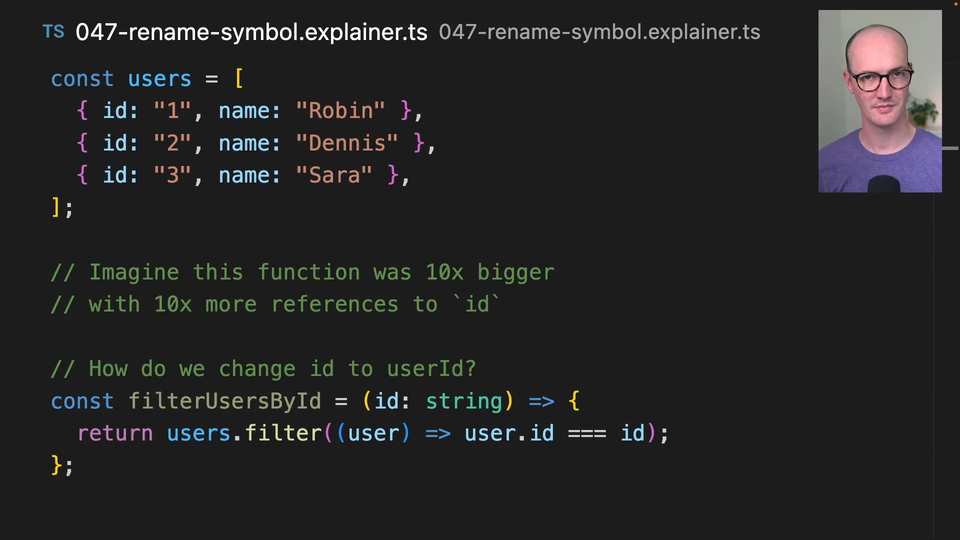
Task: Place cursor on users in the const declaration
Action: pyautogui.click(x=159, y=78)
